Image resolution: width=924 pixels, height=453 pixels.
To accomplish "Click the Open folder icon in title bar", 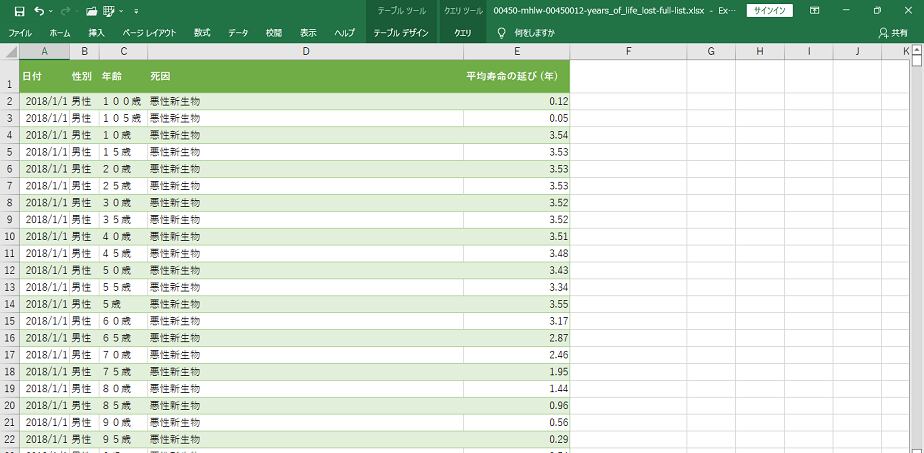I will [91, 10].
